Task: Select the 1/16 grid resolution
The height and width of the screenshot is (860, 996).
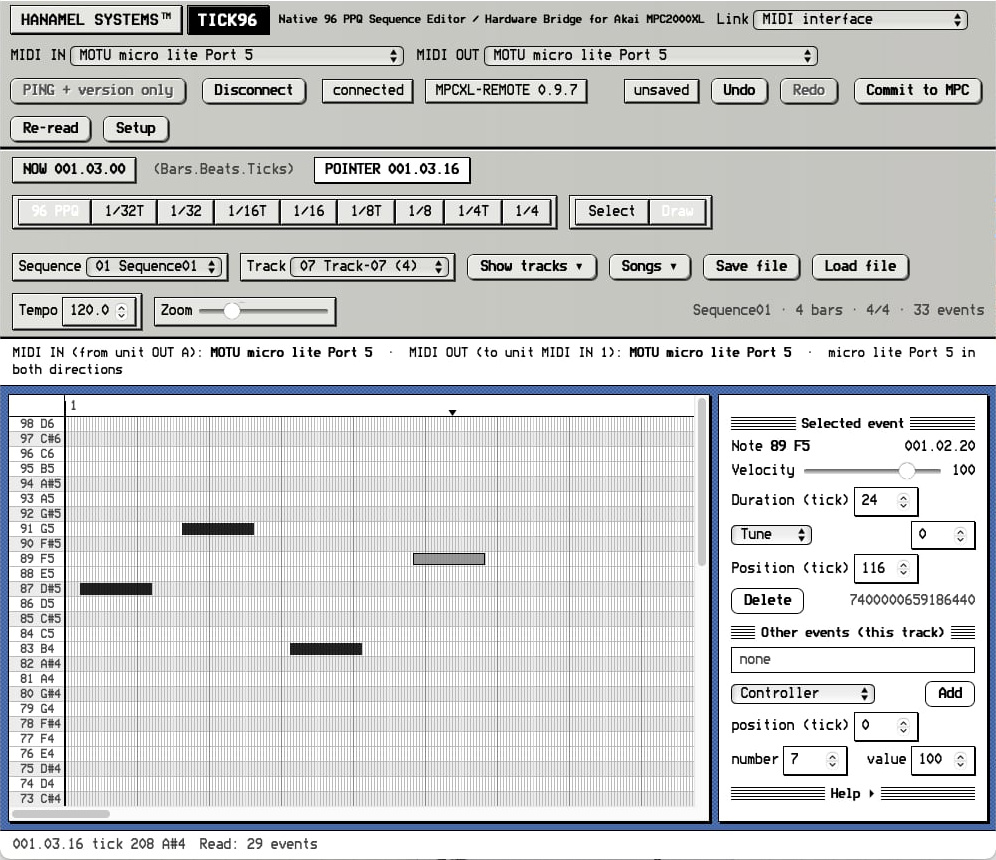Action: coord(309,212)
